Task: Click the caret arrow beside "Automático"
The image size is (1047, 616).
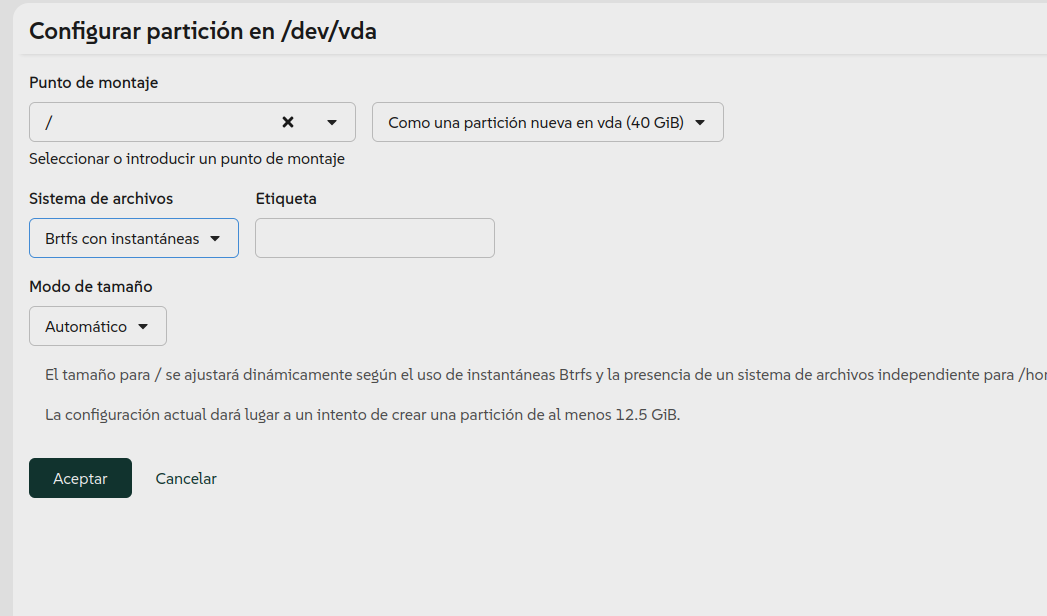Action: tap(143, 326)
